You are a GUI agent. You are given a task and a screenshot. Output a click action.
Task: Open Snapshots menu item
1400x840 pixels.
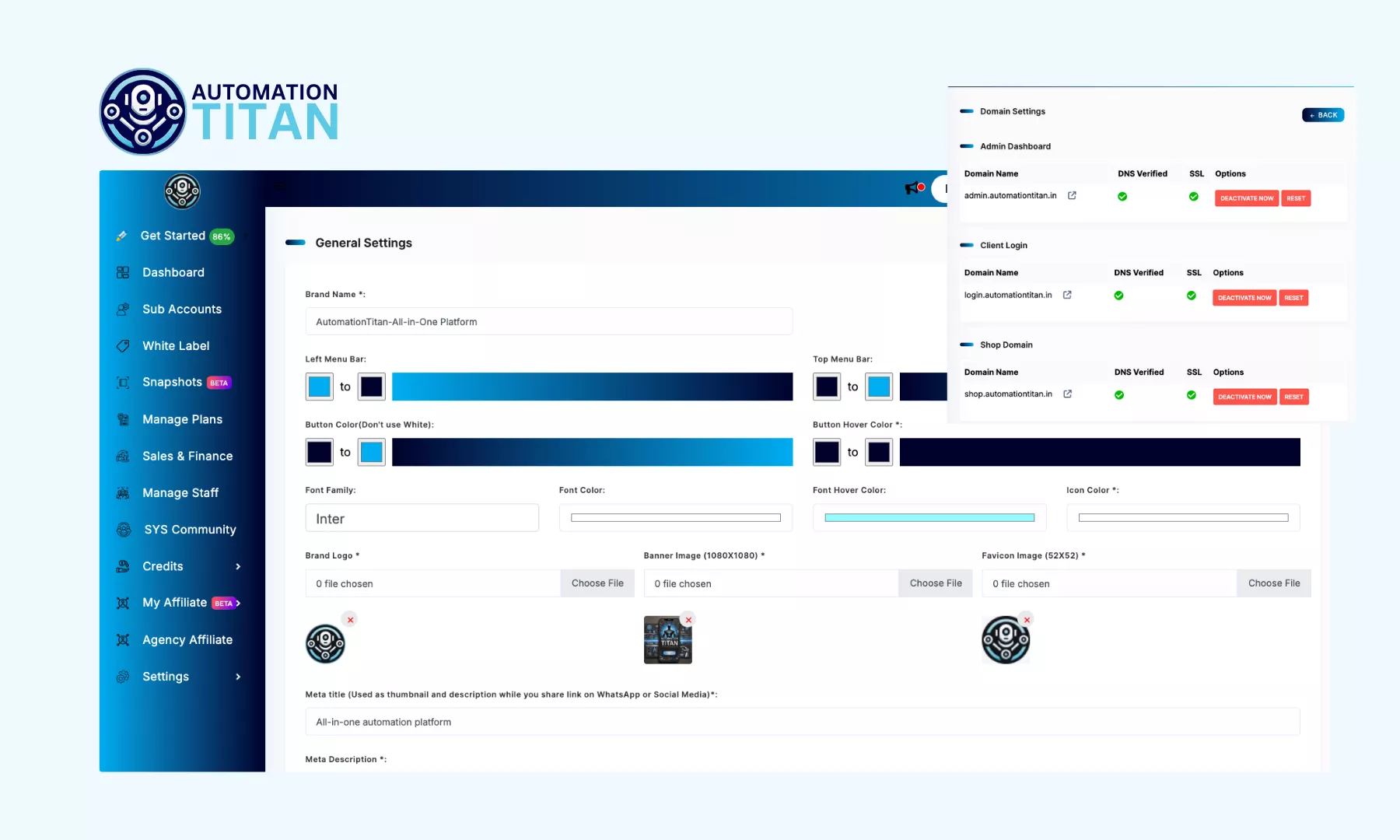[172, 382]
